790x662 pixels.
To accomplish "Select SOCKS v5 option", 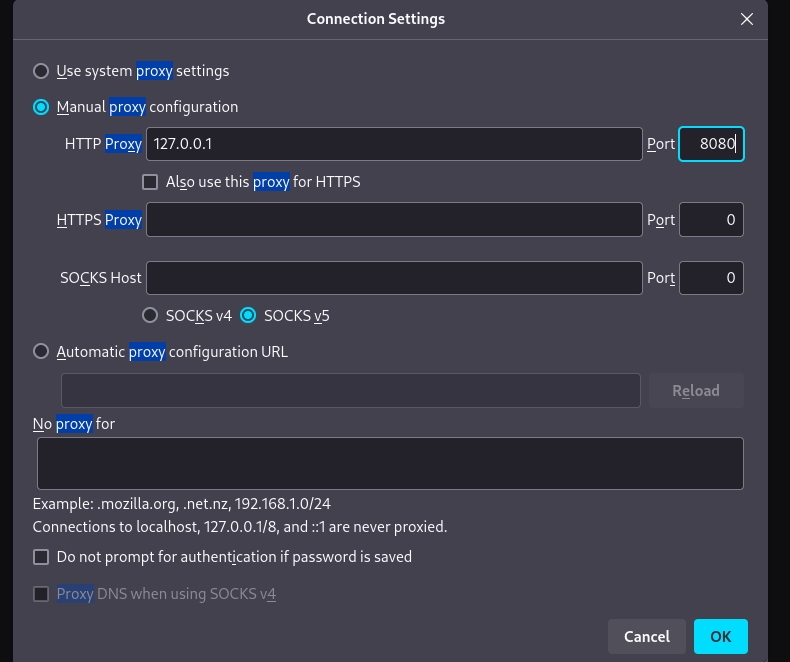I will click(x=248, y=315).
